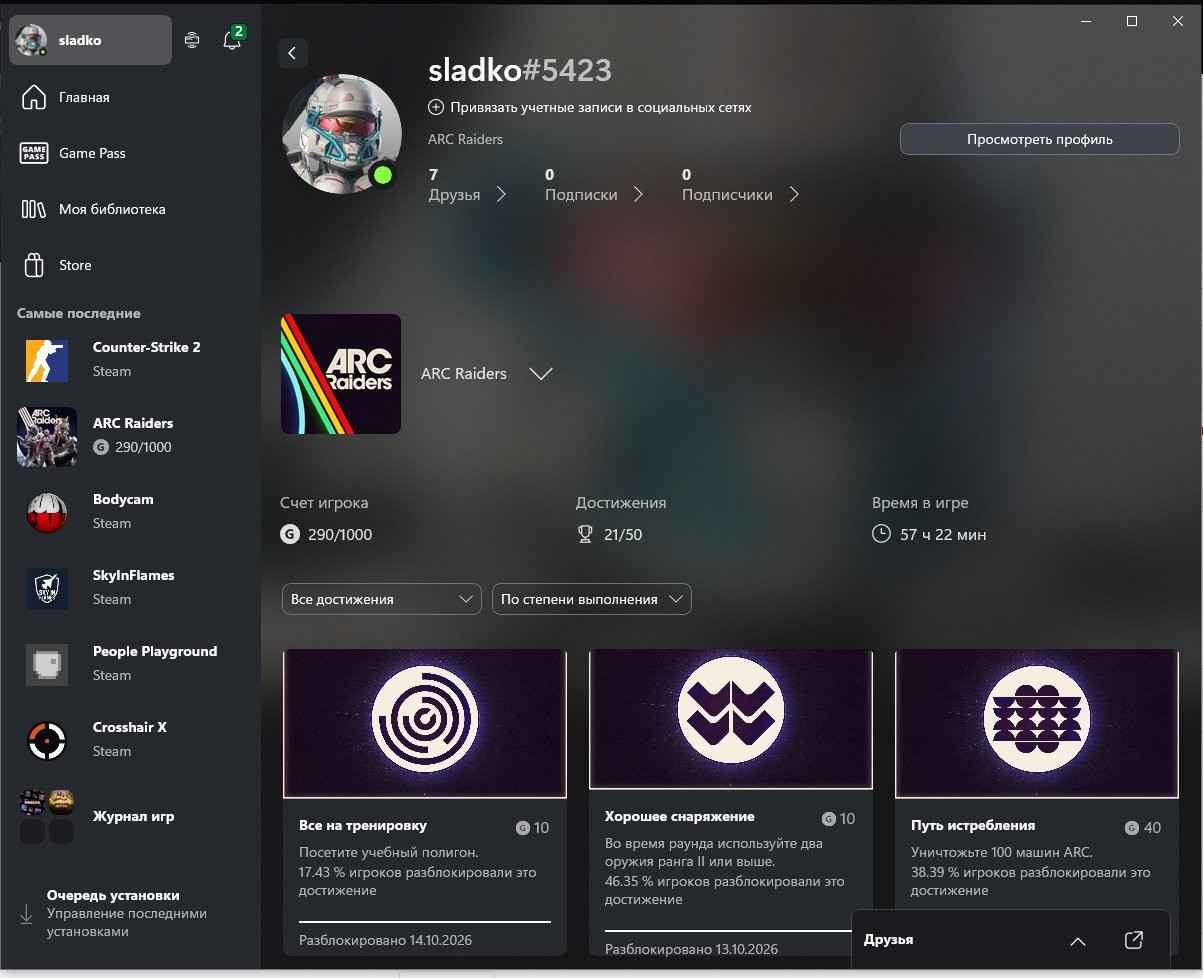Click the home house icon
The height and width of the screenshot is (978, 1203).
tap(34, 97)
